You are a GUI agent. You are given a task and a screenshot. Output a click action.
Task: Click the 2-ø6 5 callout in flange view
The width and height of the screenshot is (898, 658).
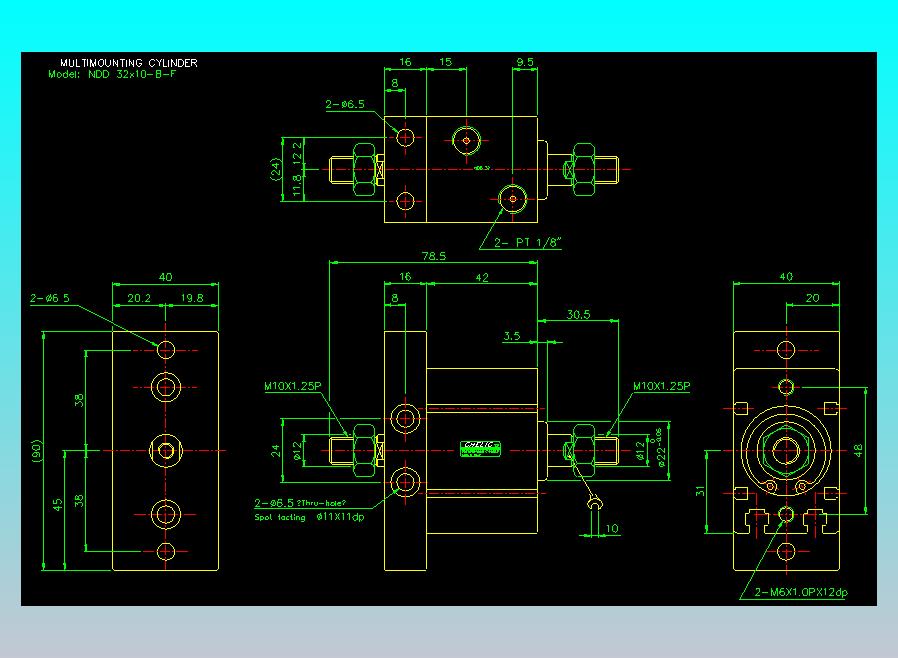[50, 298]
